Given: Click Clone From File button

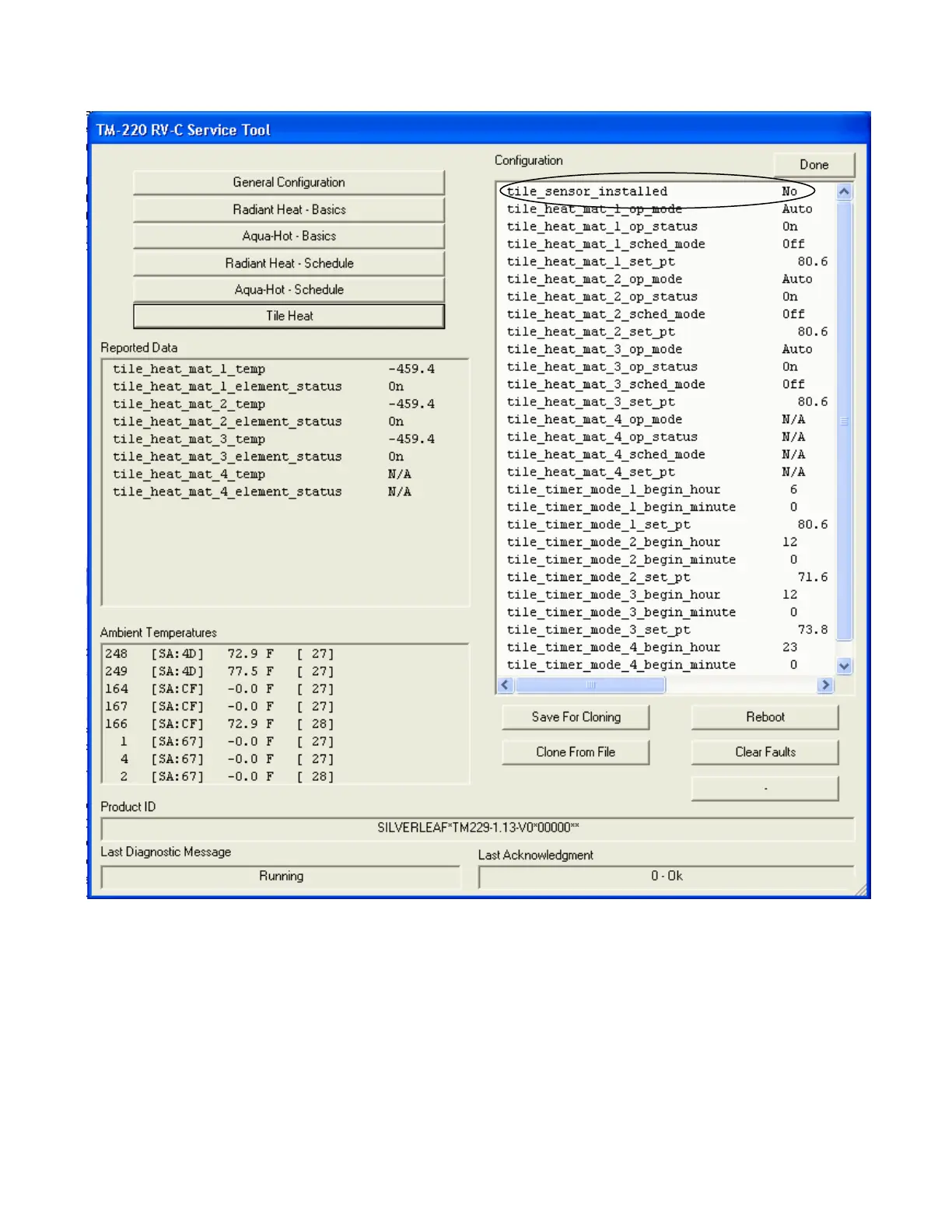Looking at the screenshot, I should (x=576, y=752).
